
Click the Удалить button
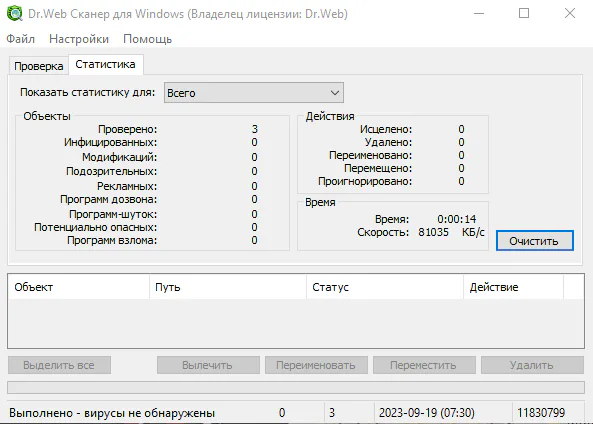(532, 365)
